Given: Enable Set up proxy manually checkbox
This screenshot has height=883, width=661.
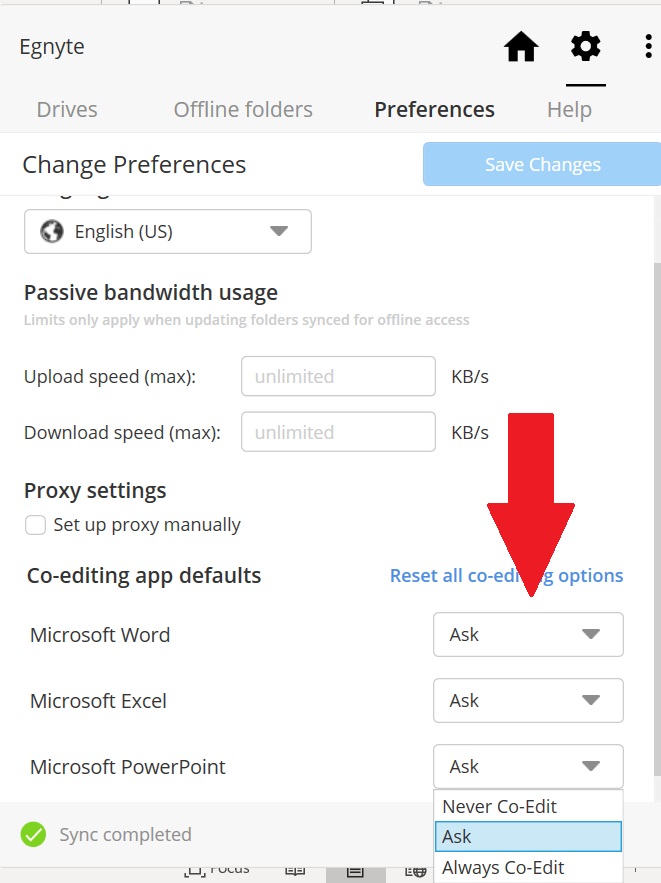Looking at the screenshot, I should (x=36, y=525).
